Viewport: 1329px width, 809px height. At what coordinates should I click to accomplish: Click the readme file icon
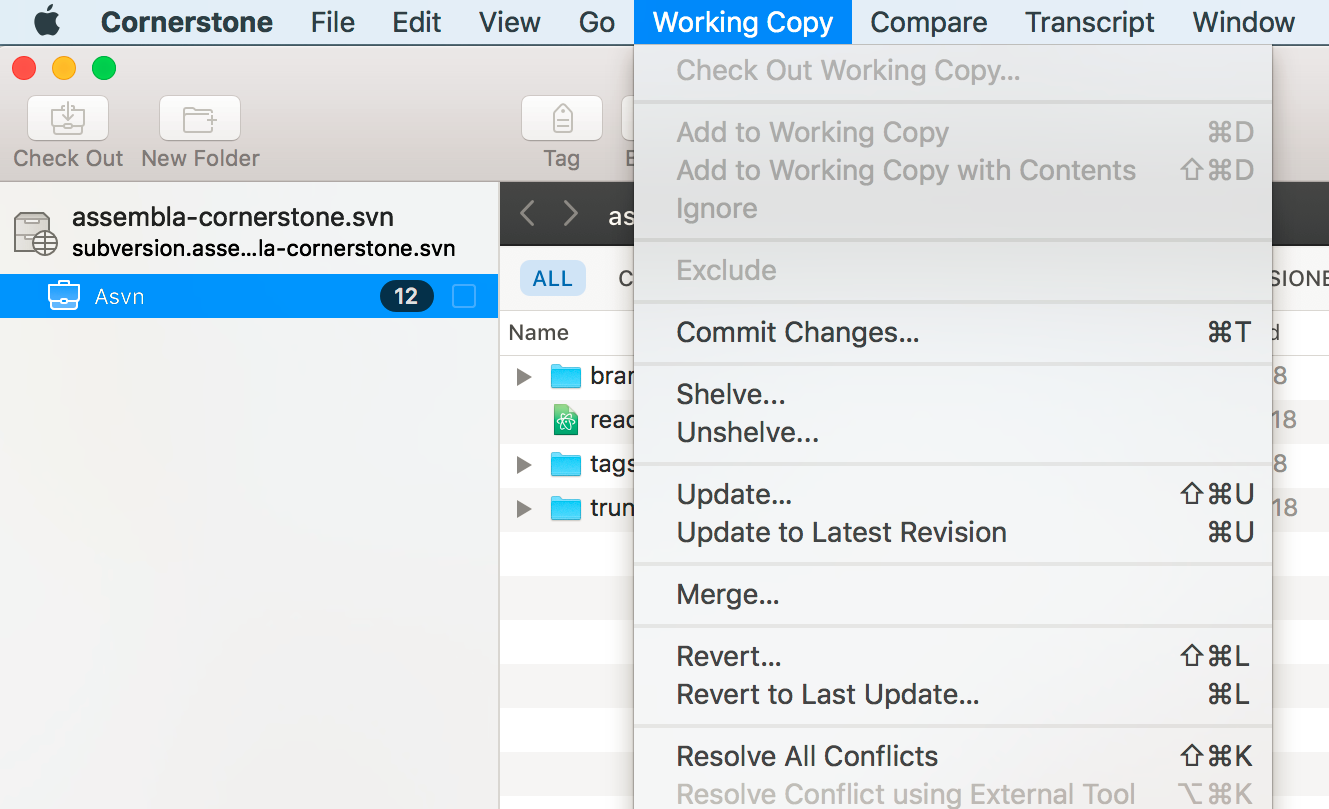pyautogui.click(x=566, y=420)
